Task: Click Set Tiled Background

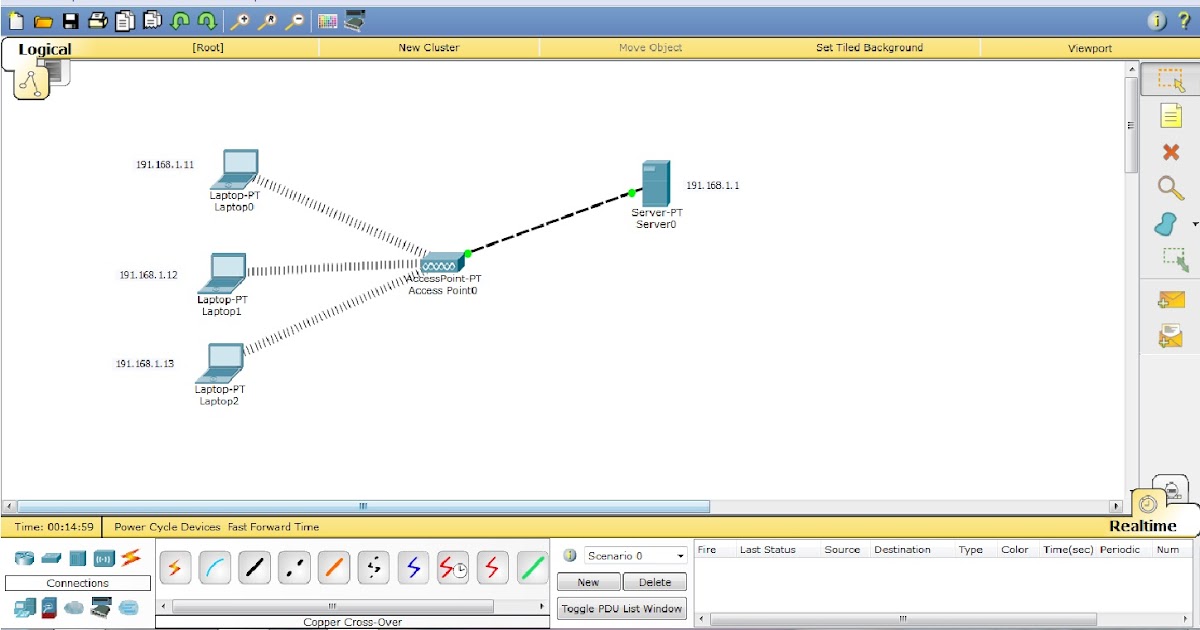Action: tap(869, 47)
